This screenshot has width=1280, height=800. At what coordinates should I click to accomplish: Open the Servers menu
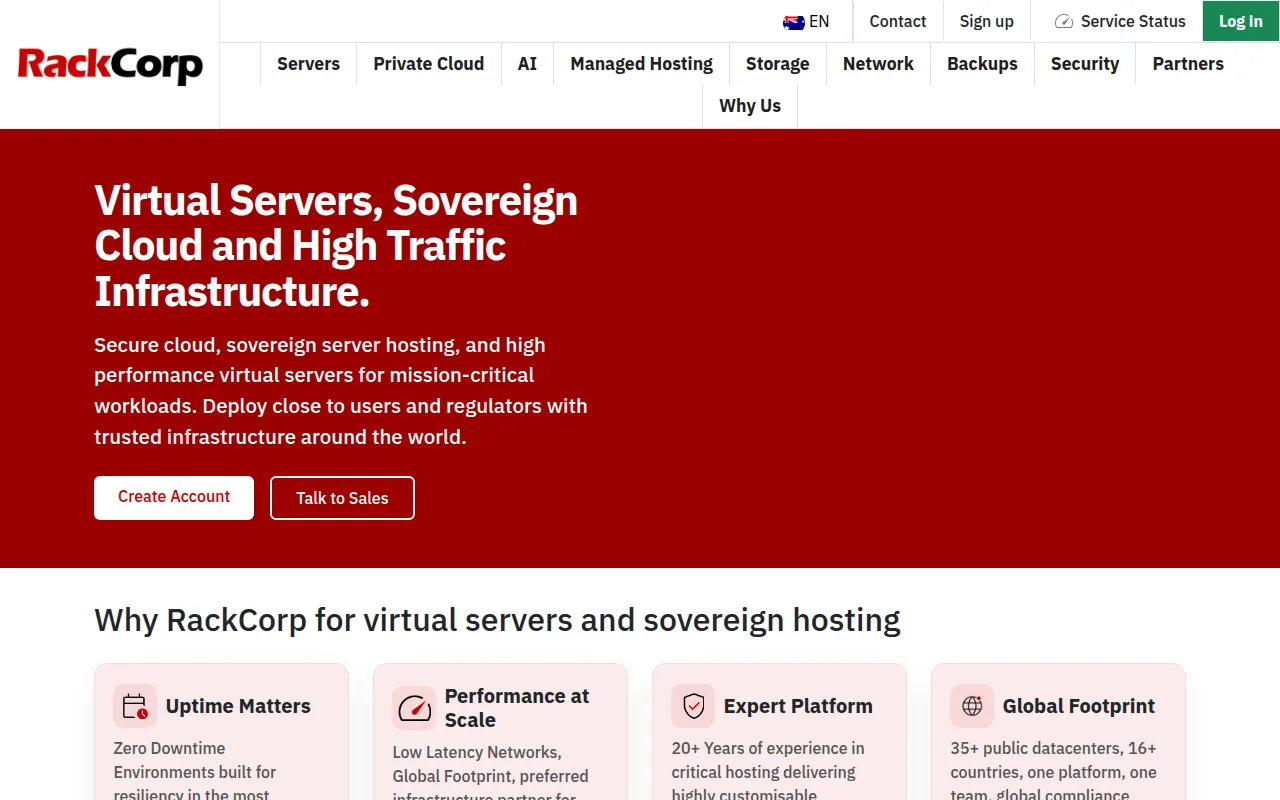[x=308, y=64]
